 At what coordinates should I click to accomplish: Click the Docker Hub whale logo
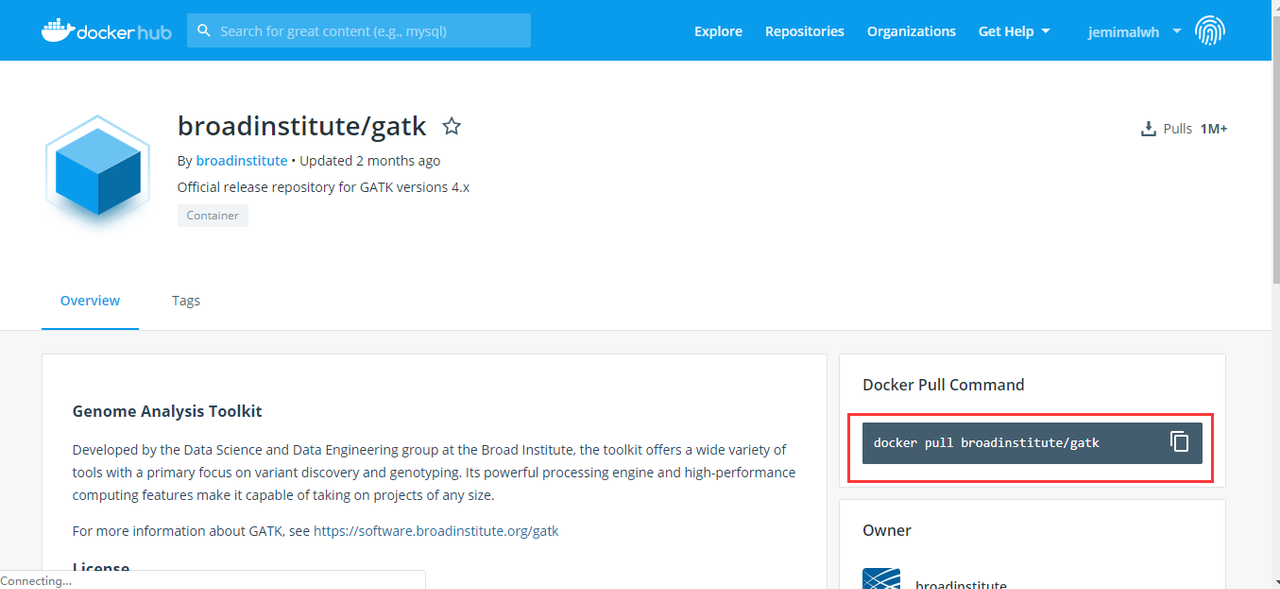tap(106, 31)
